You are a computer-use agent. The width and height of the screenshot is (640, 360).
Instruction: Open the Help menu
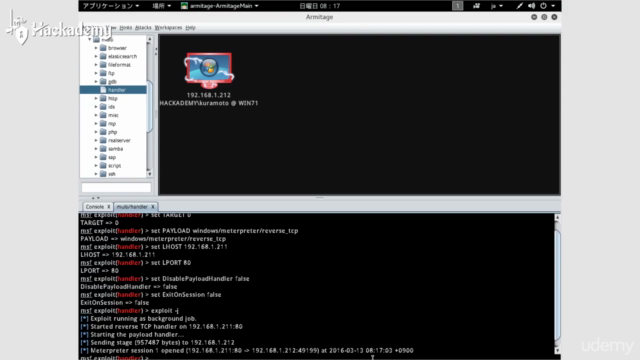(x=190, y=27)
